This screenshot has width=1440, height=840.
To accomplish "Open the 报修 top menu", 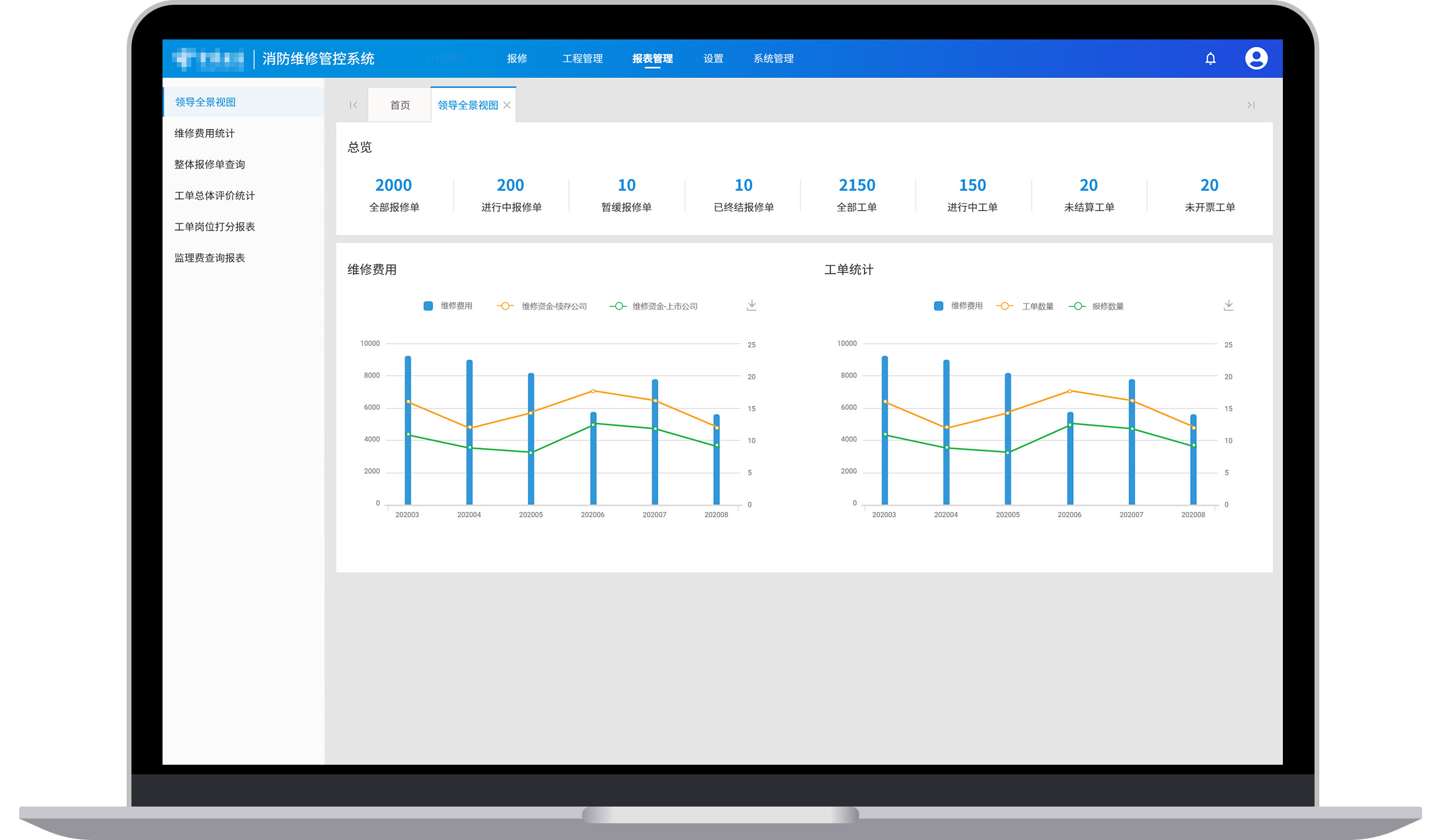I will pos(517,59).
